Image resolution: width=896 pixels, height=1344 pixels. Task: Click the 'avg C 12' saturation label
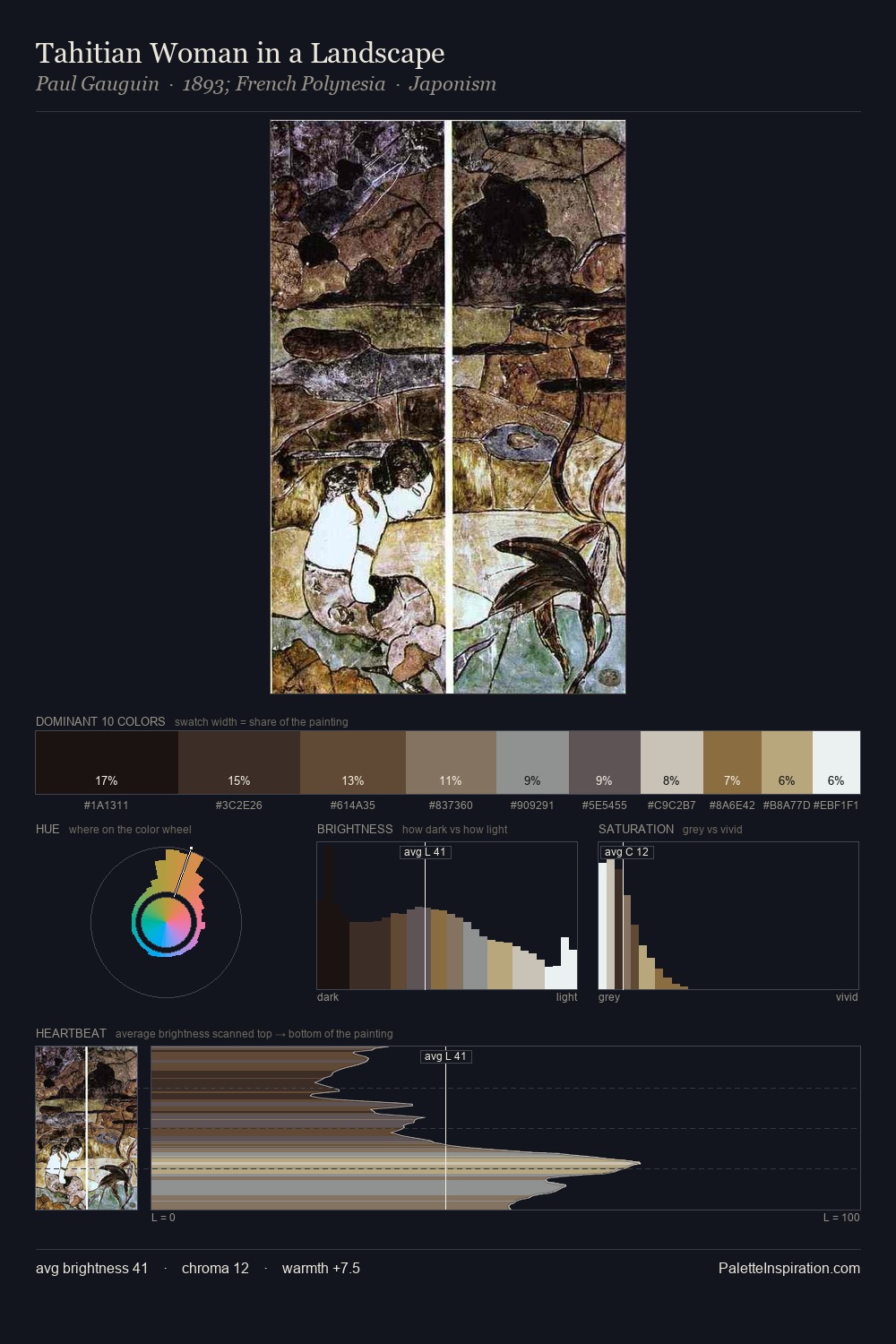pos(626,852)
